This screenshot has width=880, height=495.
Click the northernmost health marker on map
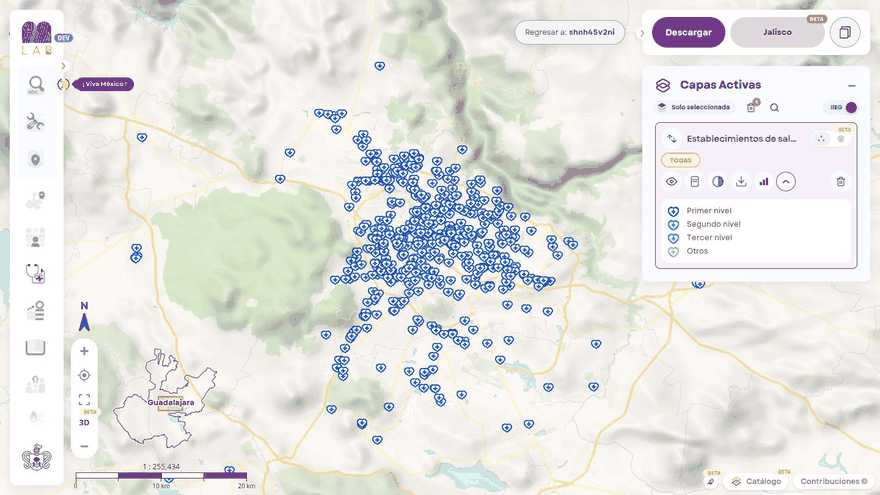coord(380,66)
